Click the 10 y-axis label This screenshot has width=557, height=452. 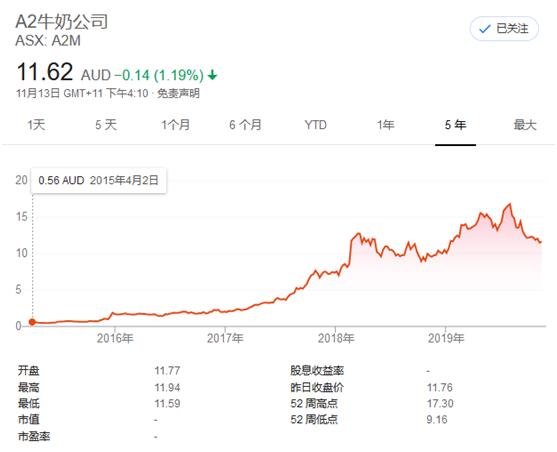coord(21,253)
